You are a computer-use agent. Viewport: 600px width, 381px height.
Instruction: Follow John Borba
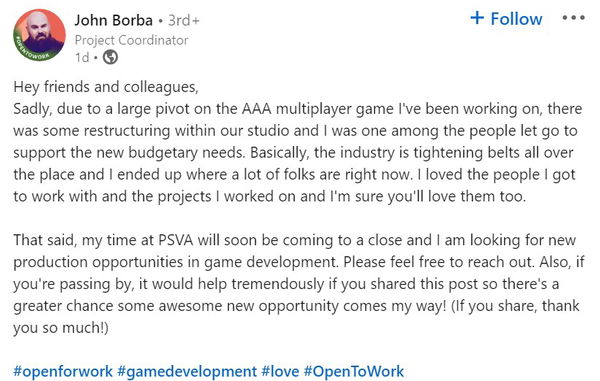click(x=506, y=18)
